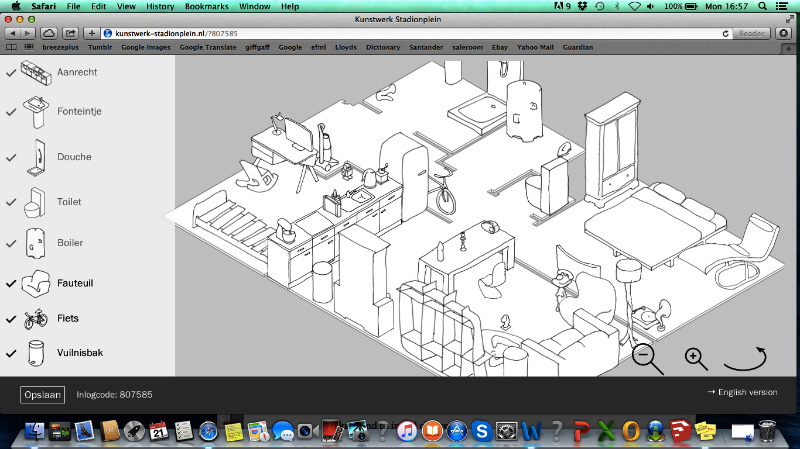Select the Aanrecht kitchen counter icon

(x=35, y=73)
